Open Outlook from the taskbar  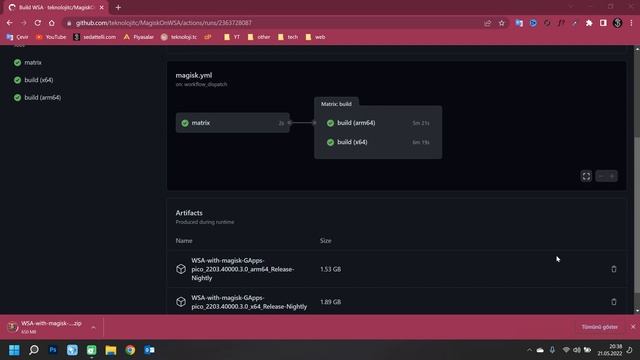[x=149, y=350]
